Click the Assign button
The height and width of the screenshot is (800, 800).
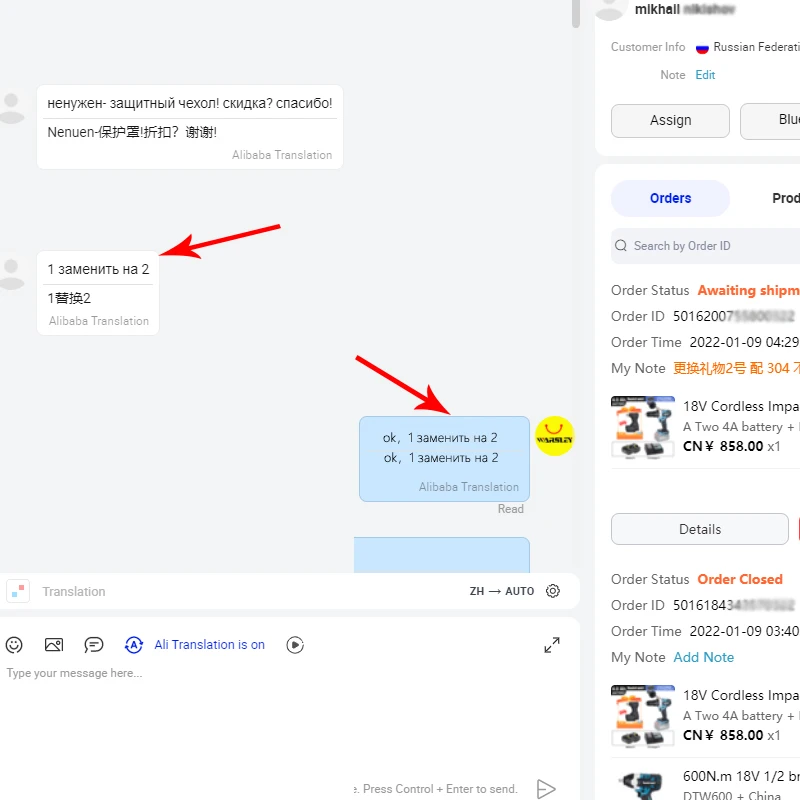tap(670, 120)
